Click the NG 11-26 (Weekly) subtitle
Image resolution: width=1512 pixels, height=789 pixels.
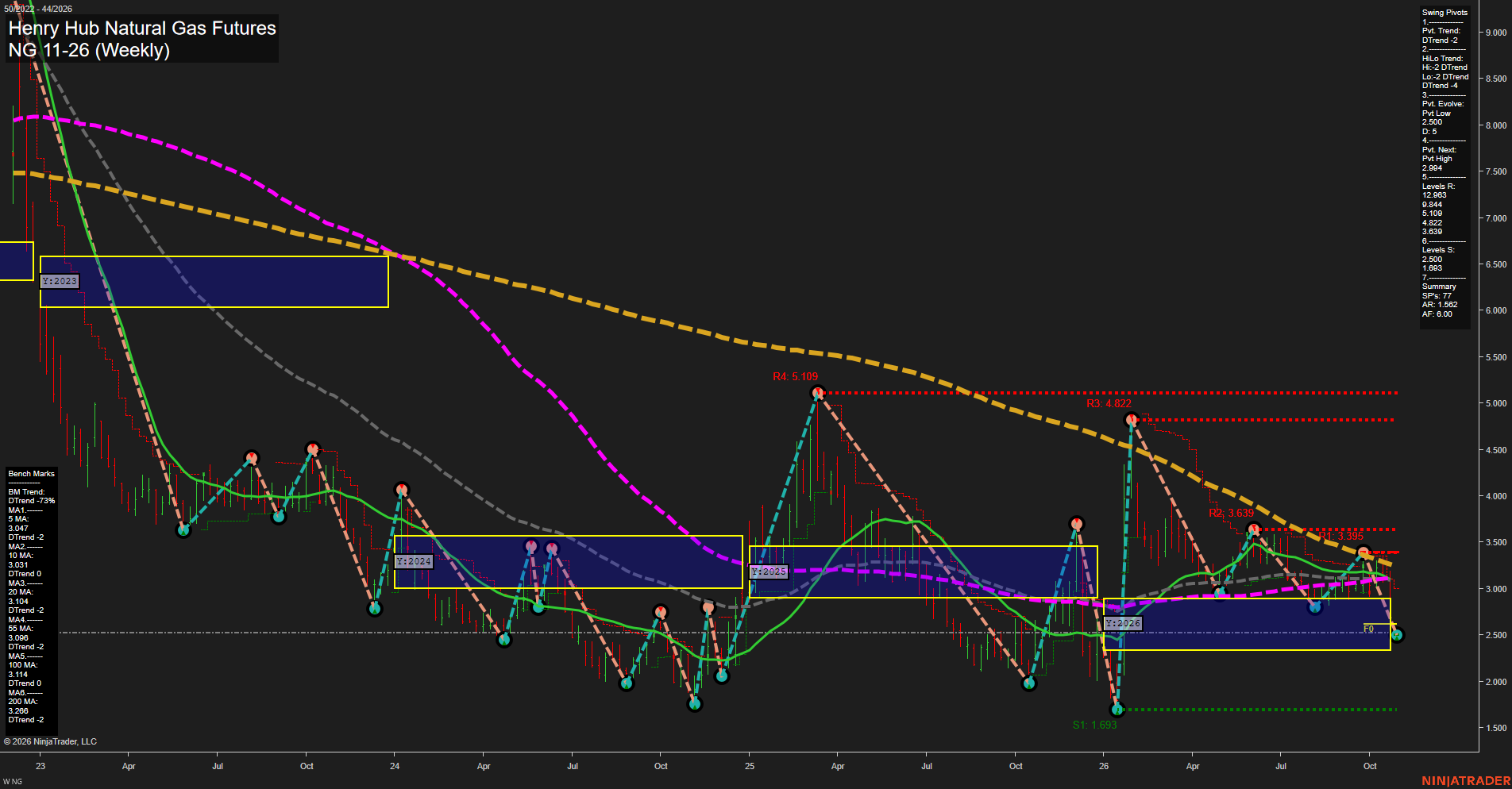89,50
